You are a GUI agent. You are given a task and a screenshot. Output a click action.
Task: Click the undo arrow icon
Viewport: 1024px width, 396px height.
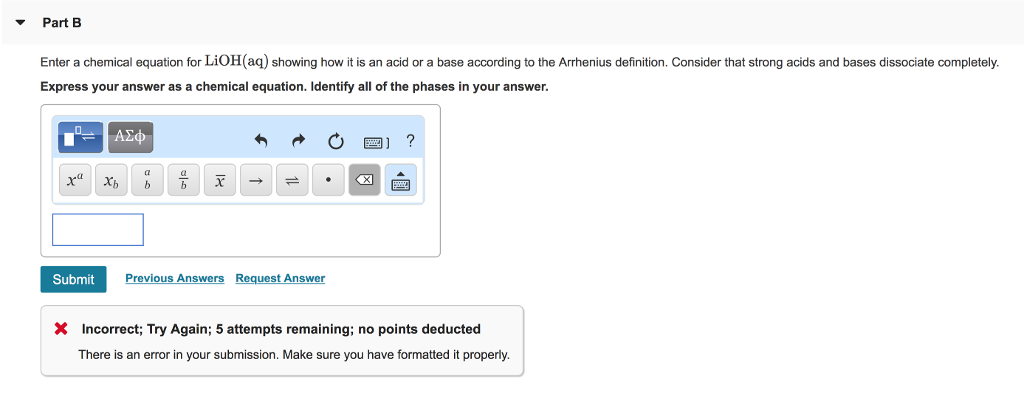coord(261,140)
